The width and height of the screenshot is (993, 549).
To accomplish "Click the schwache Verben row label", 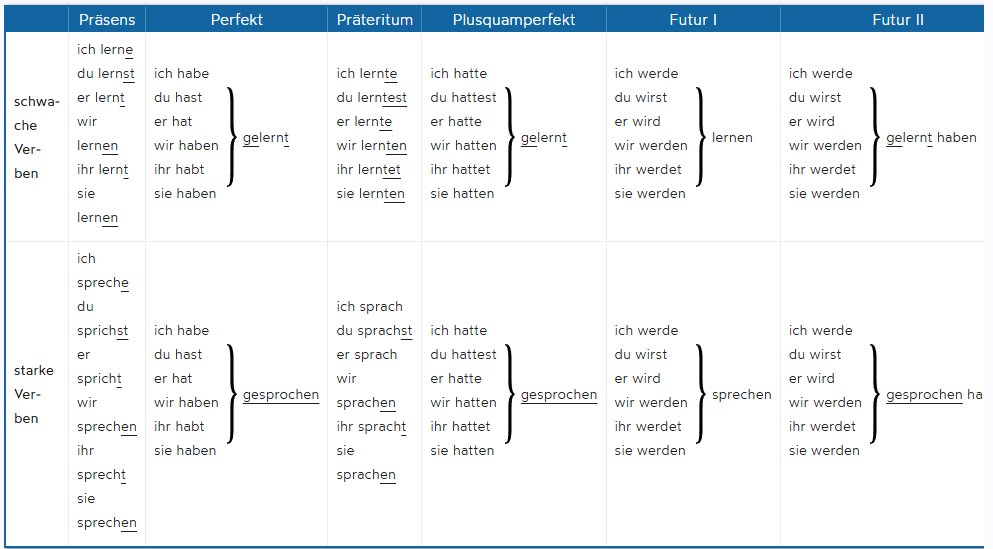I will point(37,138).
